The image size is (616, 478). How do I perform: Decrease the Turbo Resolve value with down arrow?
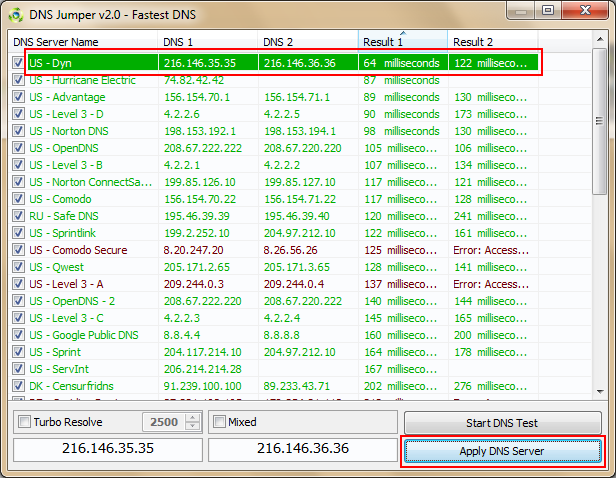coord(192,427)
